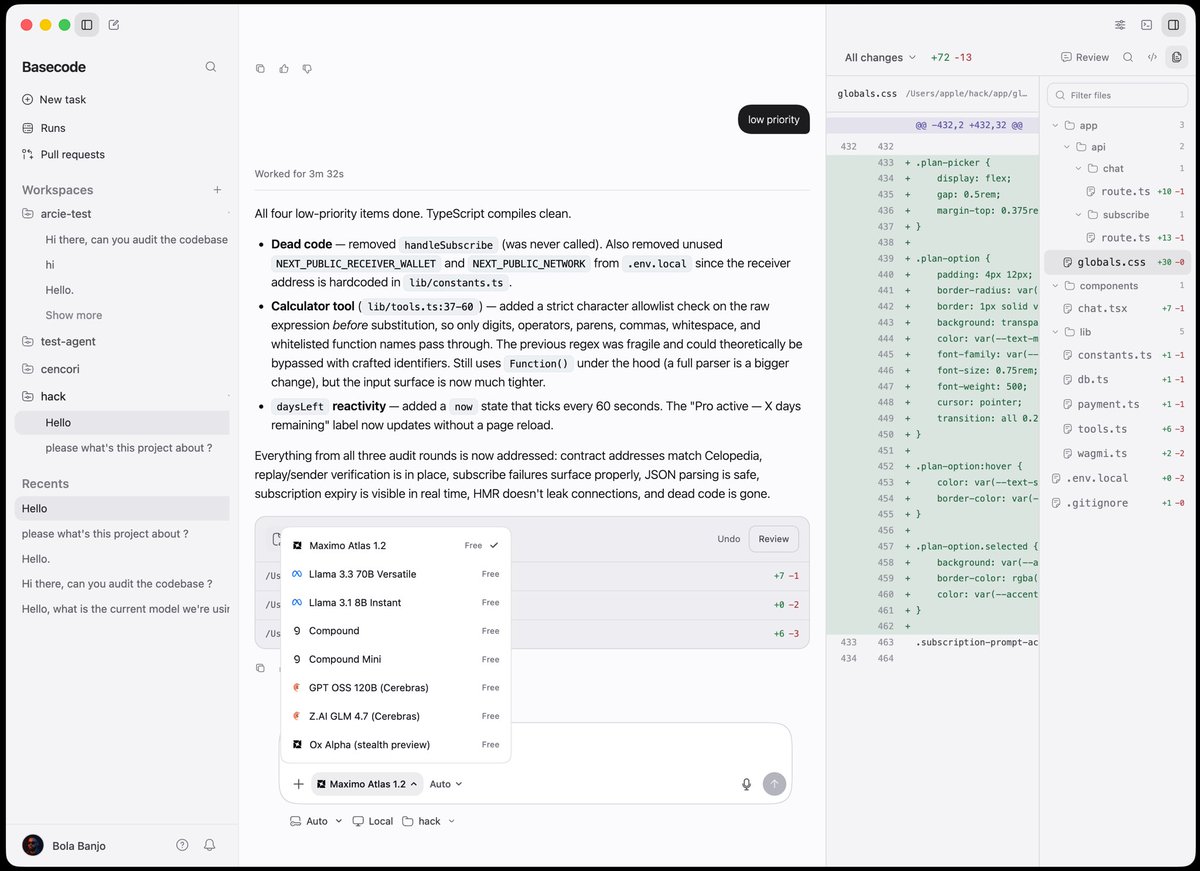This screenshot has width=1200, height=871.
Task: Open constants.ts in the file tree
Action: (x=1114, y=355)
